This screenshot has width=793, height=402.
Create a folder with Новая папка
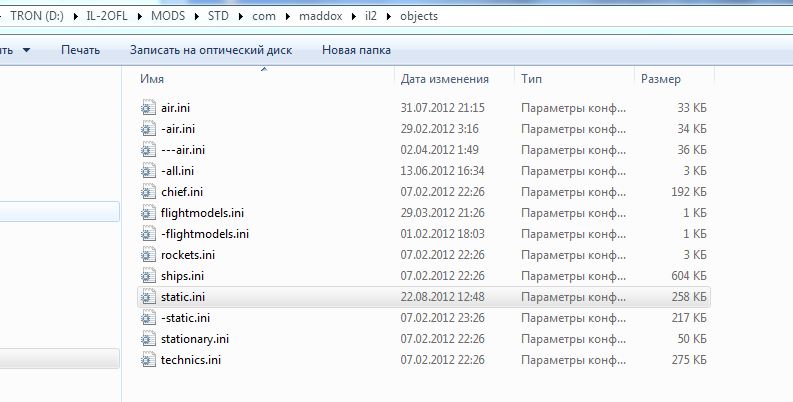point(356,50)
